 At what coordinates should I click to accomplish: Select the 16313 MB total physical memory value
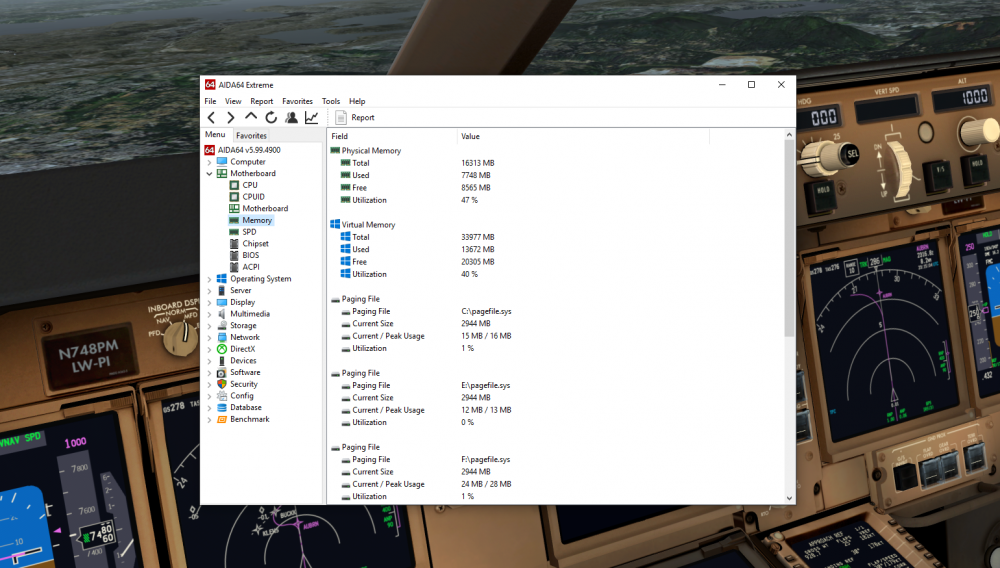[x=478, y=163]
